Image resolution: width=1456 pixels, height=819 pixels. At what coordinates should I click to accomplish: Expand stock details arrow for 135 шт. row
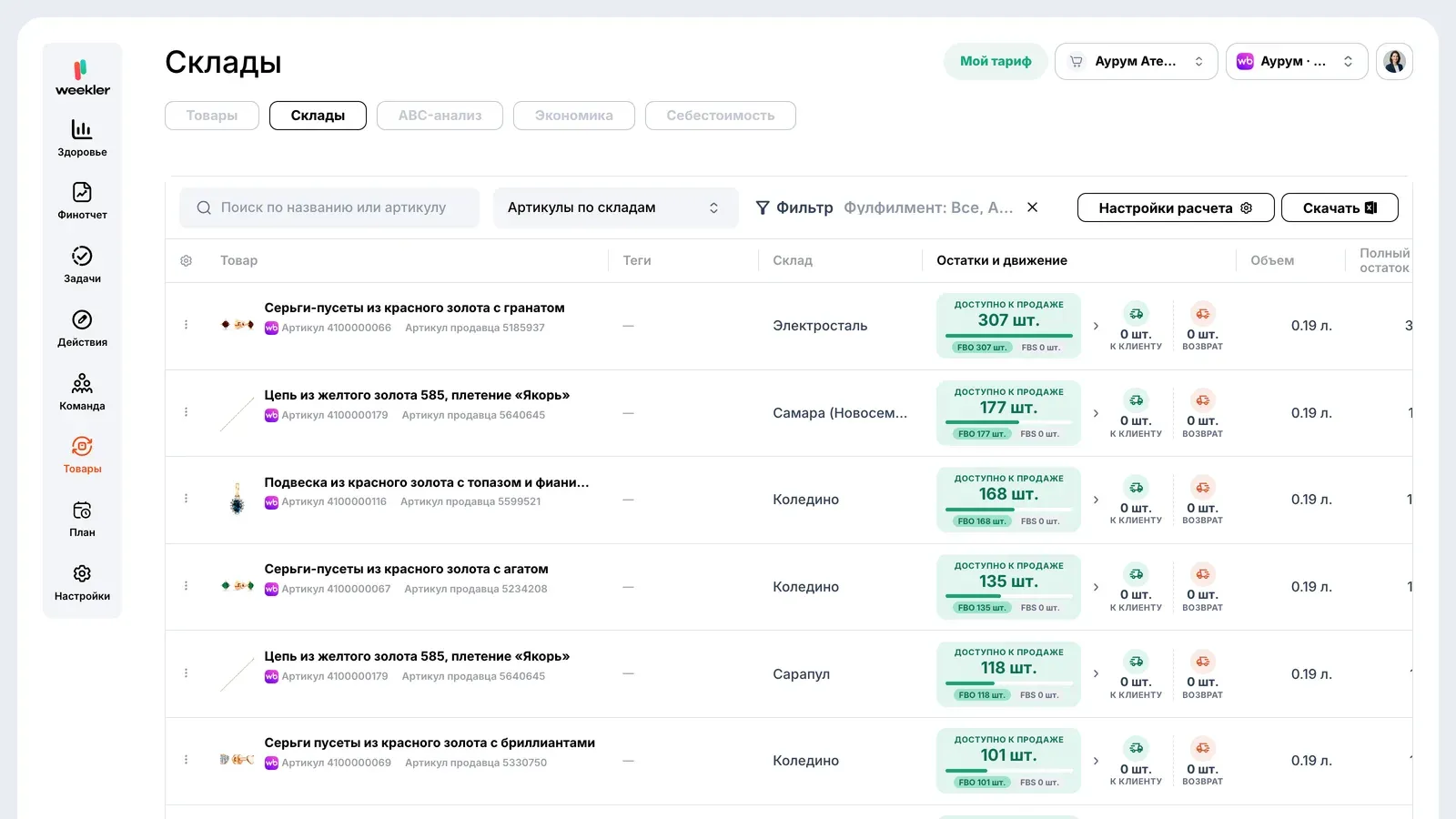[1096, 587]
